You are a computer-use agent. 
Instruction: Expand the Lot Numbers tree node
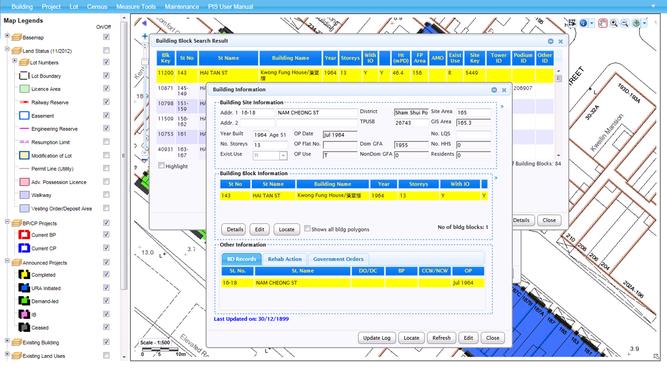(x=15, y=61)
